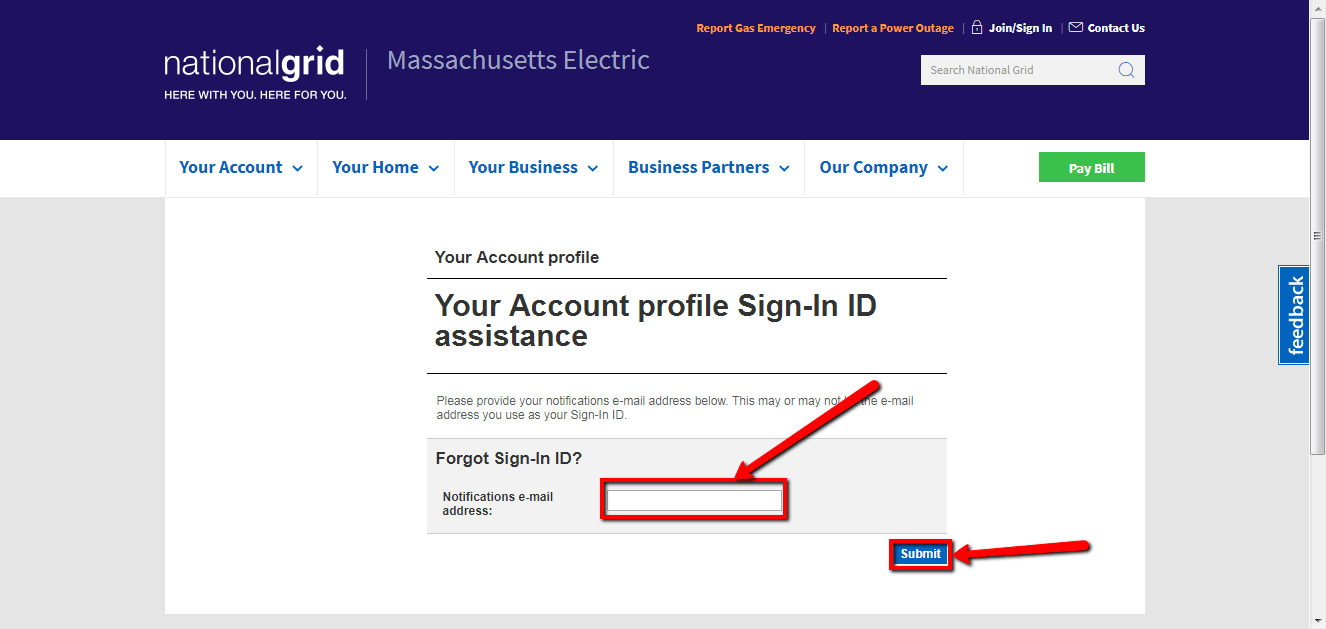
Task: Click the green Pay Bill button
Action: coord(1091,167)
